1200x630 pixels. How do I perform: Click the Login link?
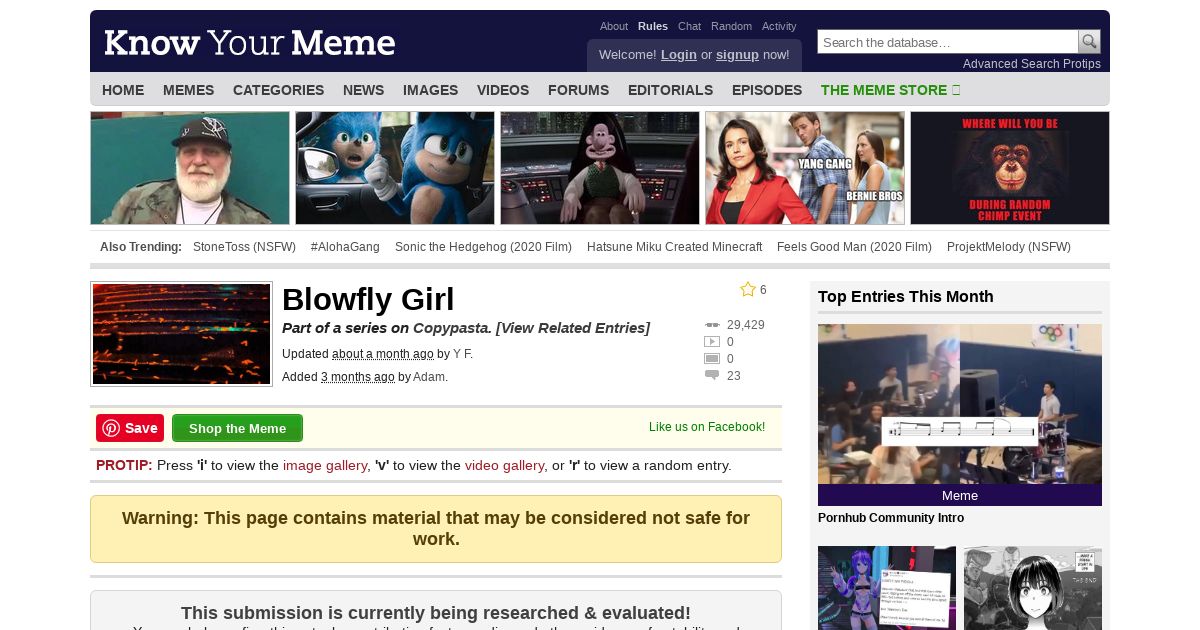pyautogui.click(x=679, y=55)
